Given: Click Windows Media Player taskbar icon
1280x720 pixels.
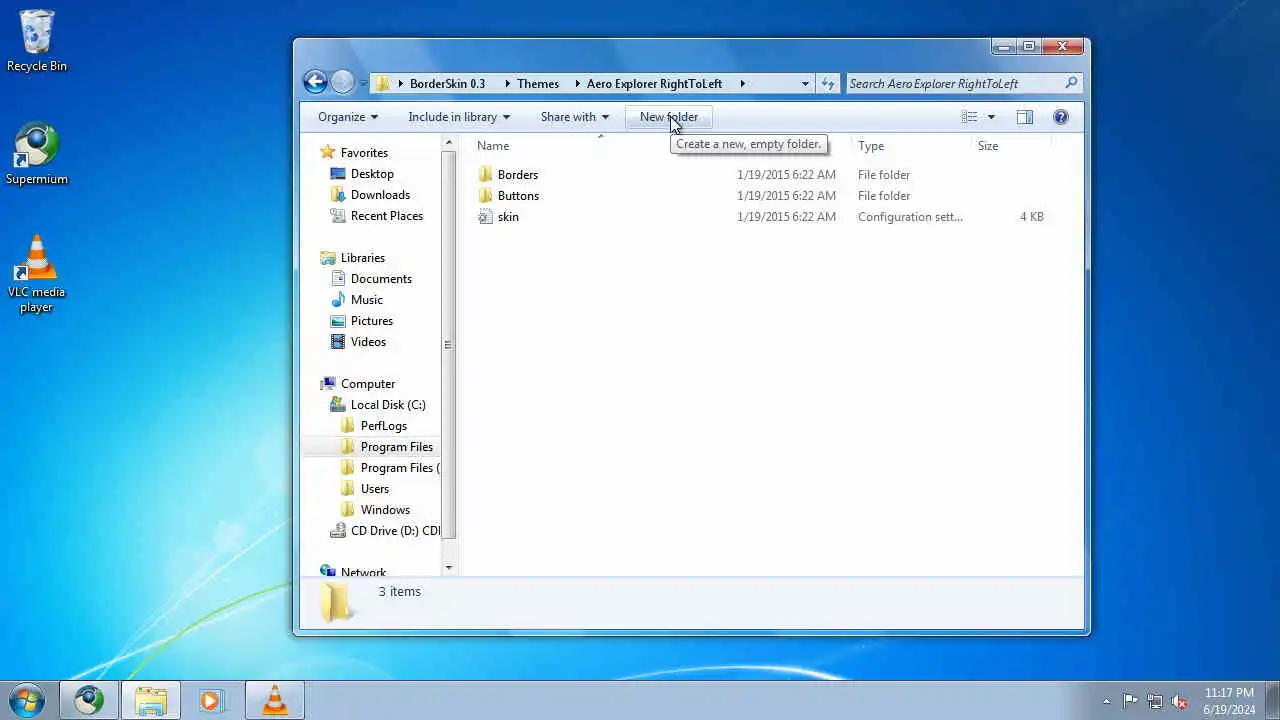Looking at the screenshot, I should (x=211, y=700).
